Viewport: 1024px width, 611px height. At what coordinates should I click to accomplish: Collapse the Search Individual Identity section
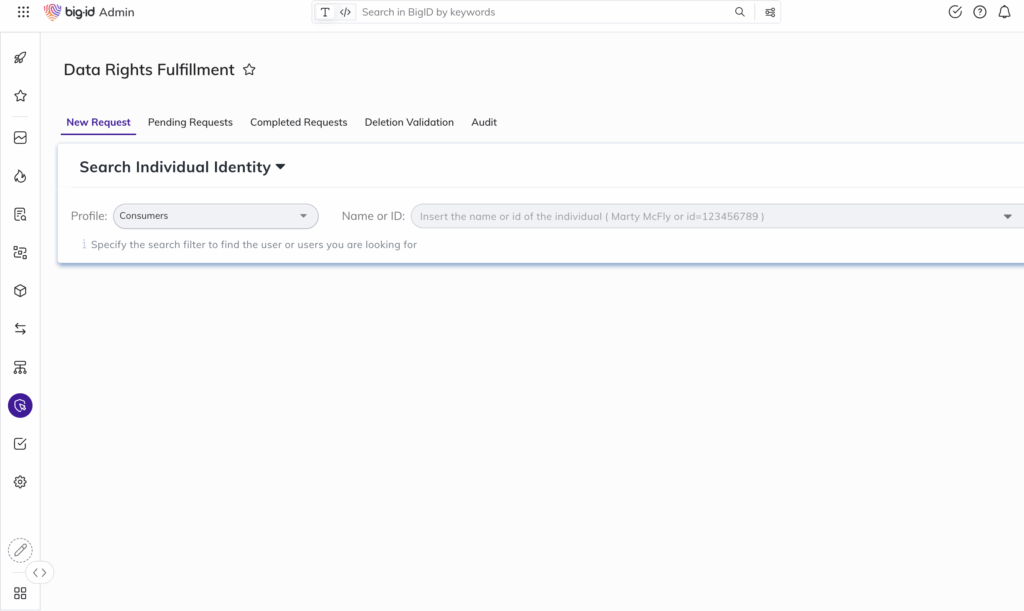pos(281,167)
